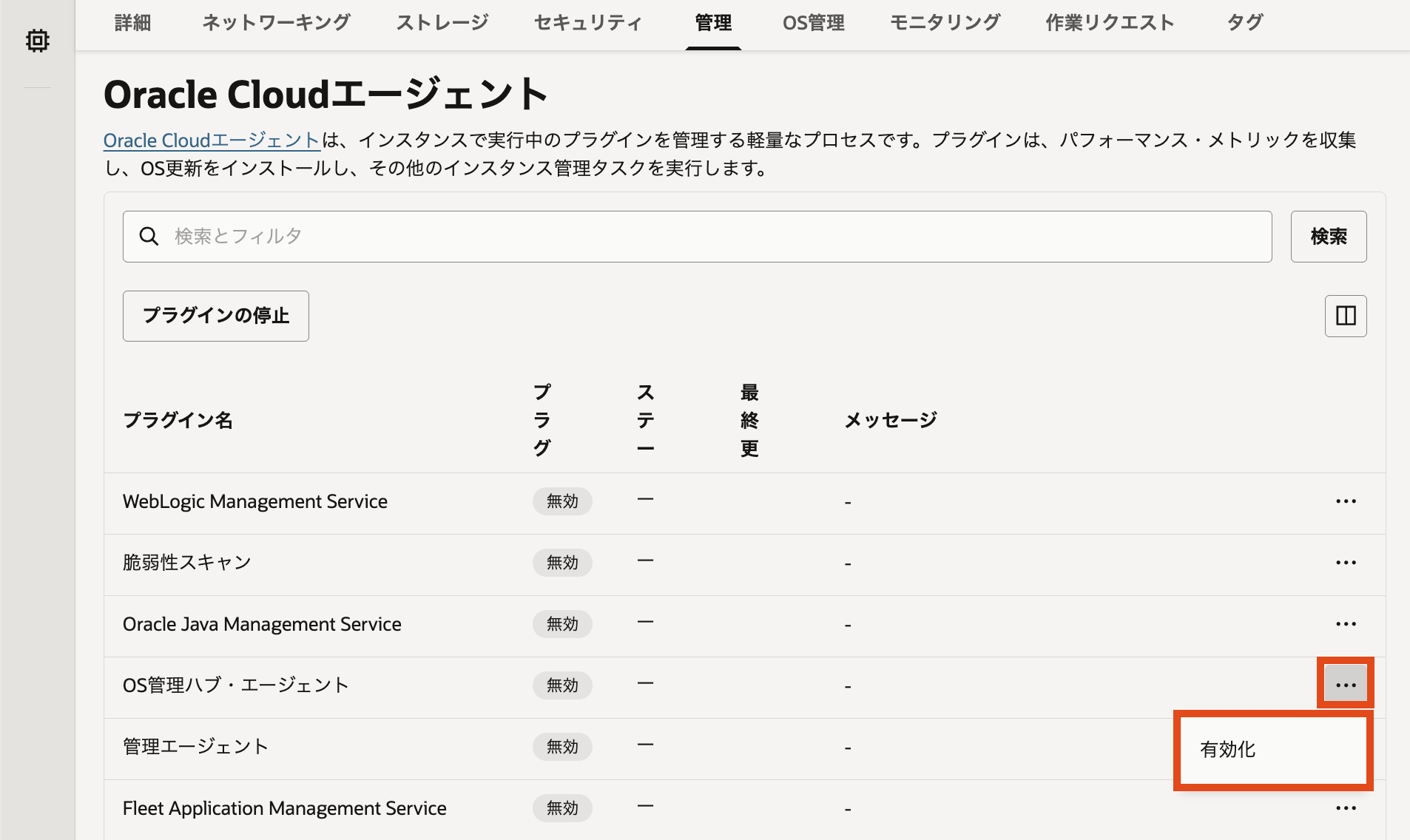
Task: Go to the セキュリティ tab
Action: tap(587, 23)
